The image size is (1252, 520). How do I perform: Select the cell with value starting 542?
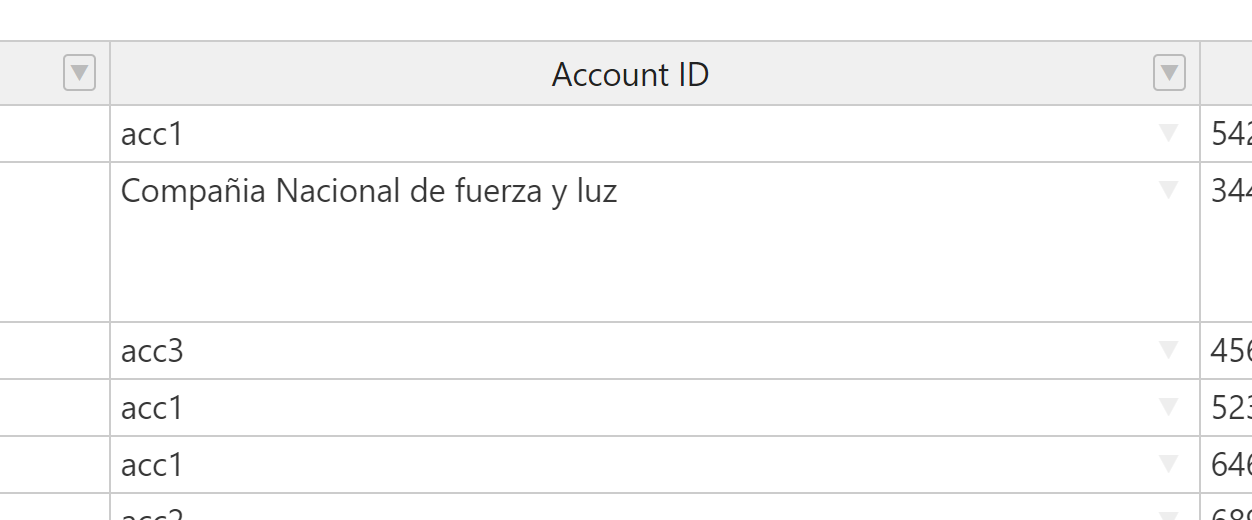1226,134
